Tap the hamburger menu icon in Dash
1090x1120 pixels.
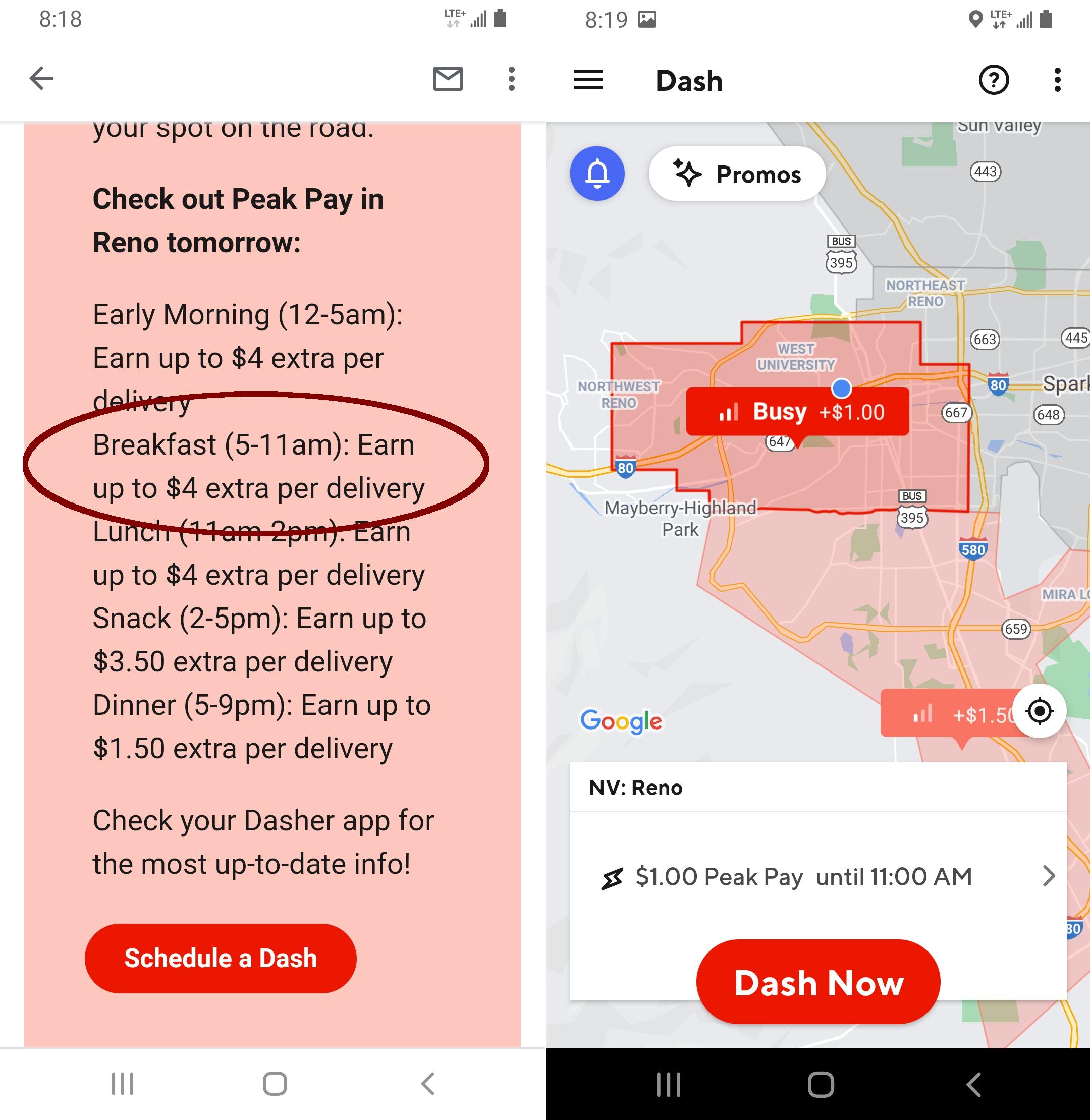click(591, 79)
